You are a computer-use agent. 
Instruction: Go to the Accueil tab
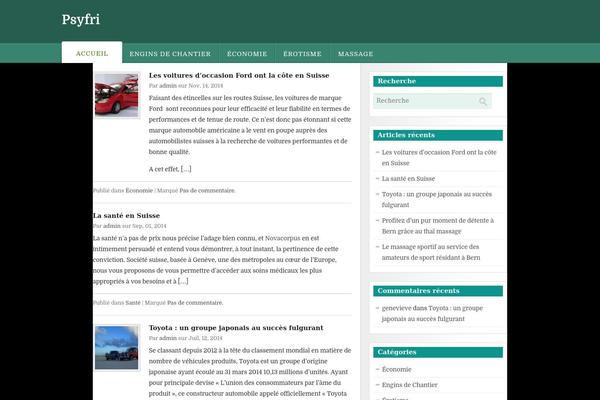click(92, 53)
